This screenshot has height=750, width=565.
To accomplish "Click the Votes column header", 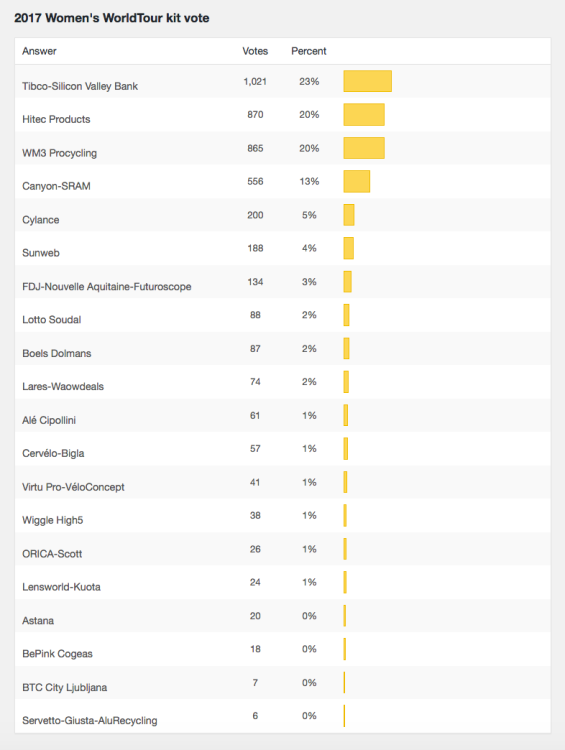I will pyautogui.click(x=255, y=51).
